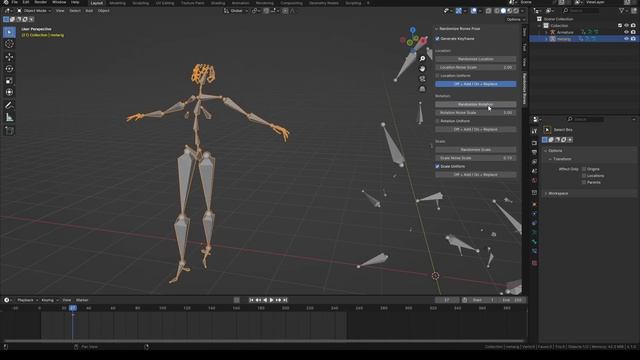The image size is (640, 360).
Task: Open the File menu
Action: coord(15,2)
